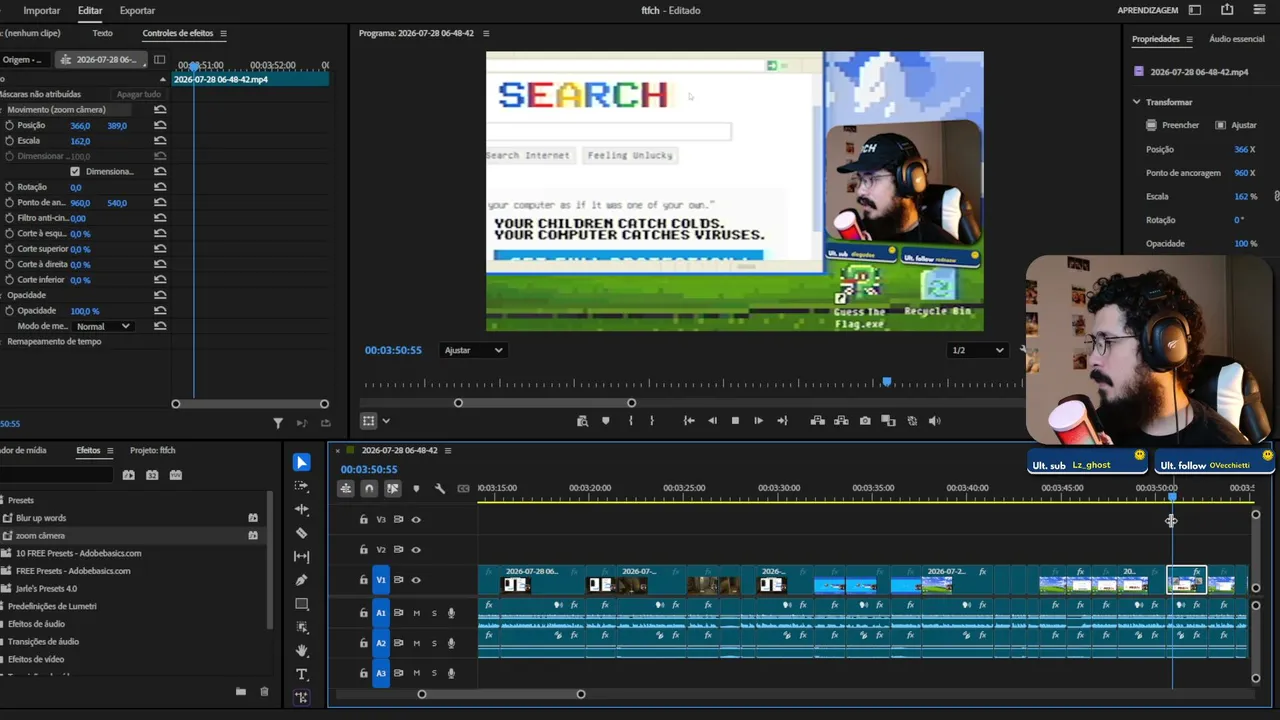Viewport: 1280px width, 720px height.
Task: Select the Track Select Forward tool
Action: pos(302,486)
